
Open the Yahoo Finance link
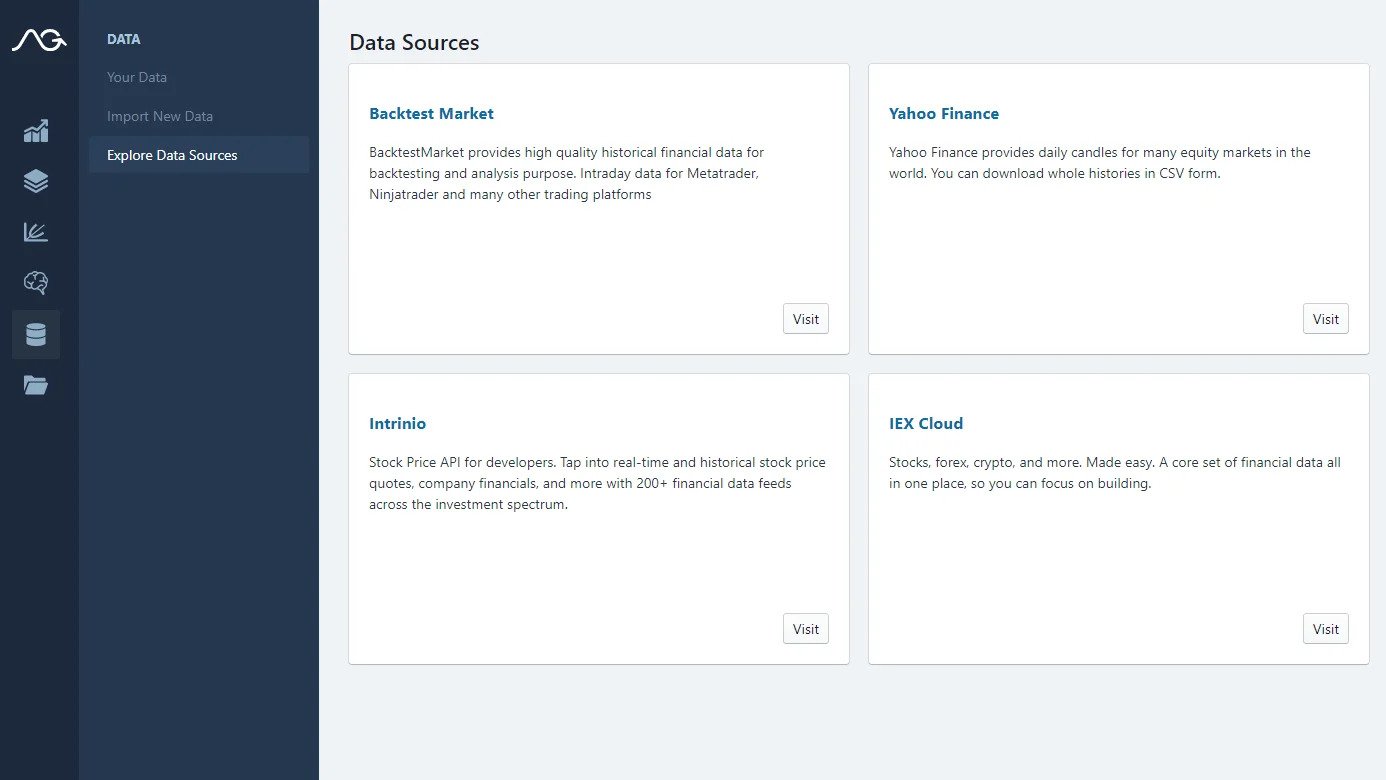point(944,113)
